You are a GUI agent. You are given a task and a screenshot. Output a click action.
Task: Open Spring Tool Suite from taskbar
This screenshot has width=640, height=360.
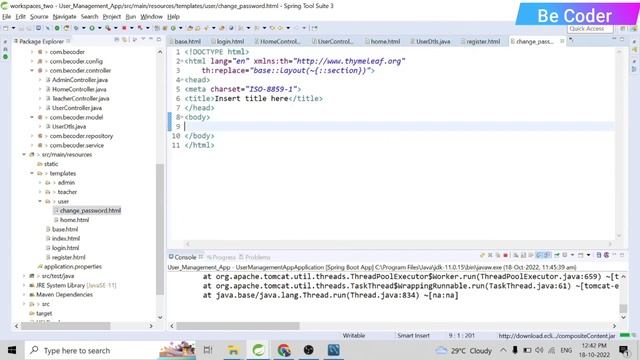[258, 350]
